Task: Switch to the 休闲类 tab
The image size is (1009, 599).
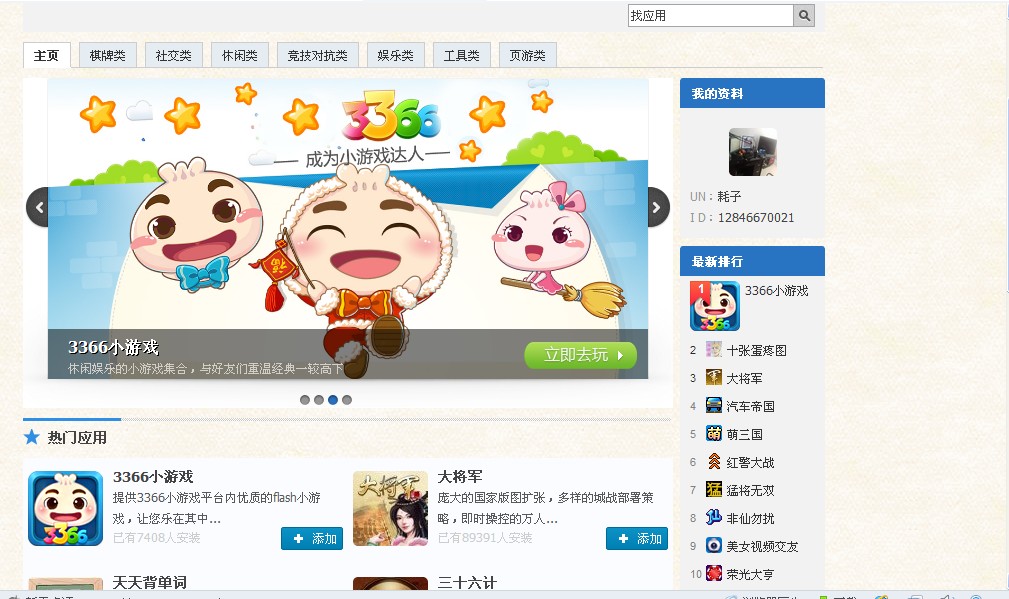Action: tap(239, 55)
